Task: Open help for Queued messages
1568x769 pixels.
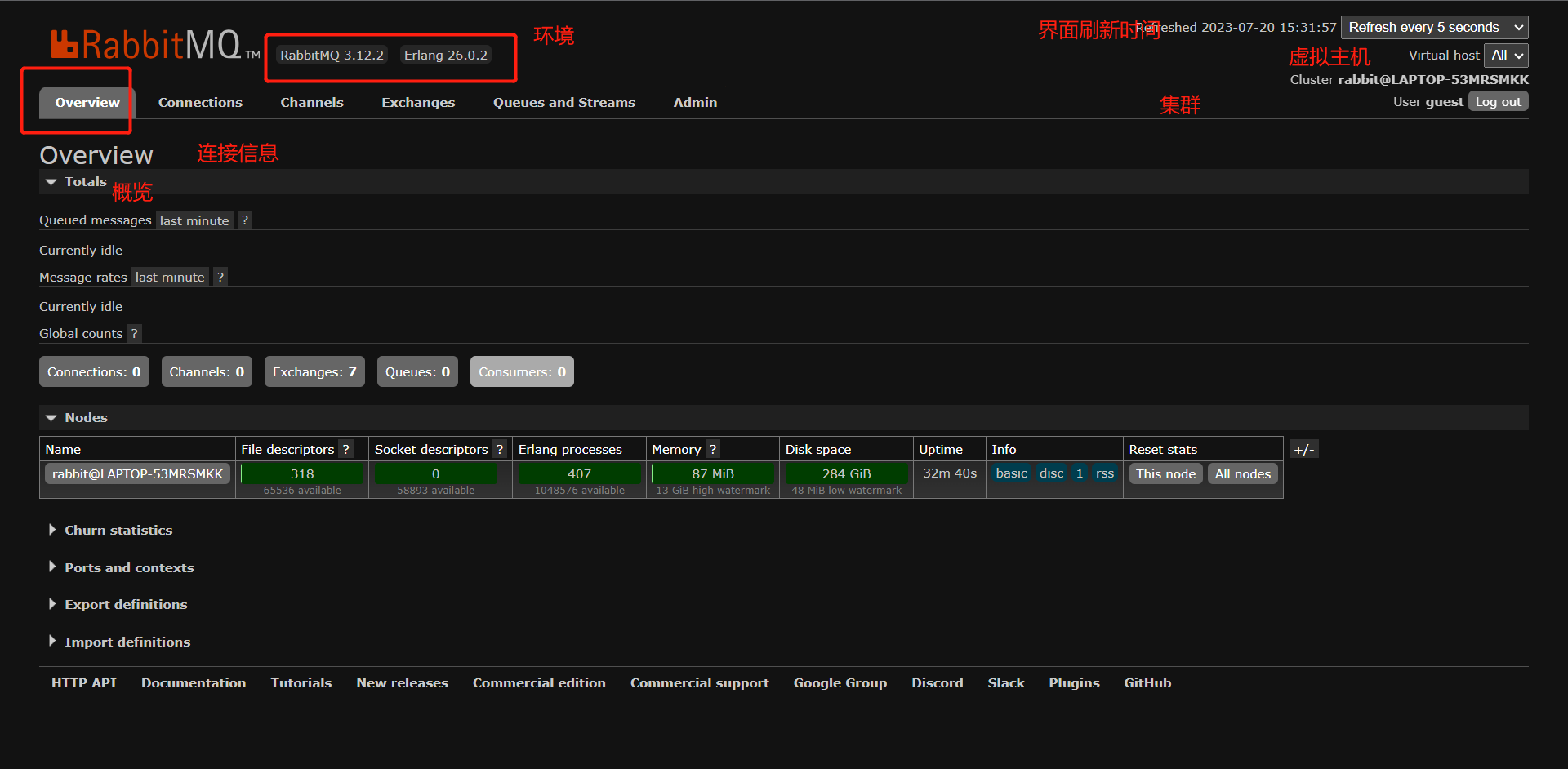Action: click(x=244, y=220)
